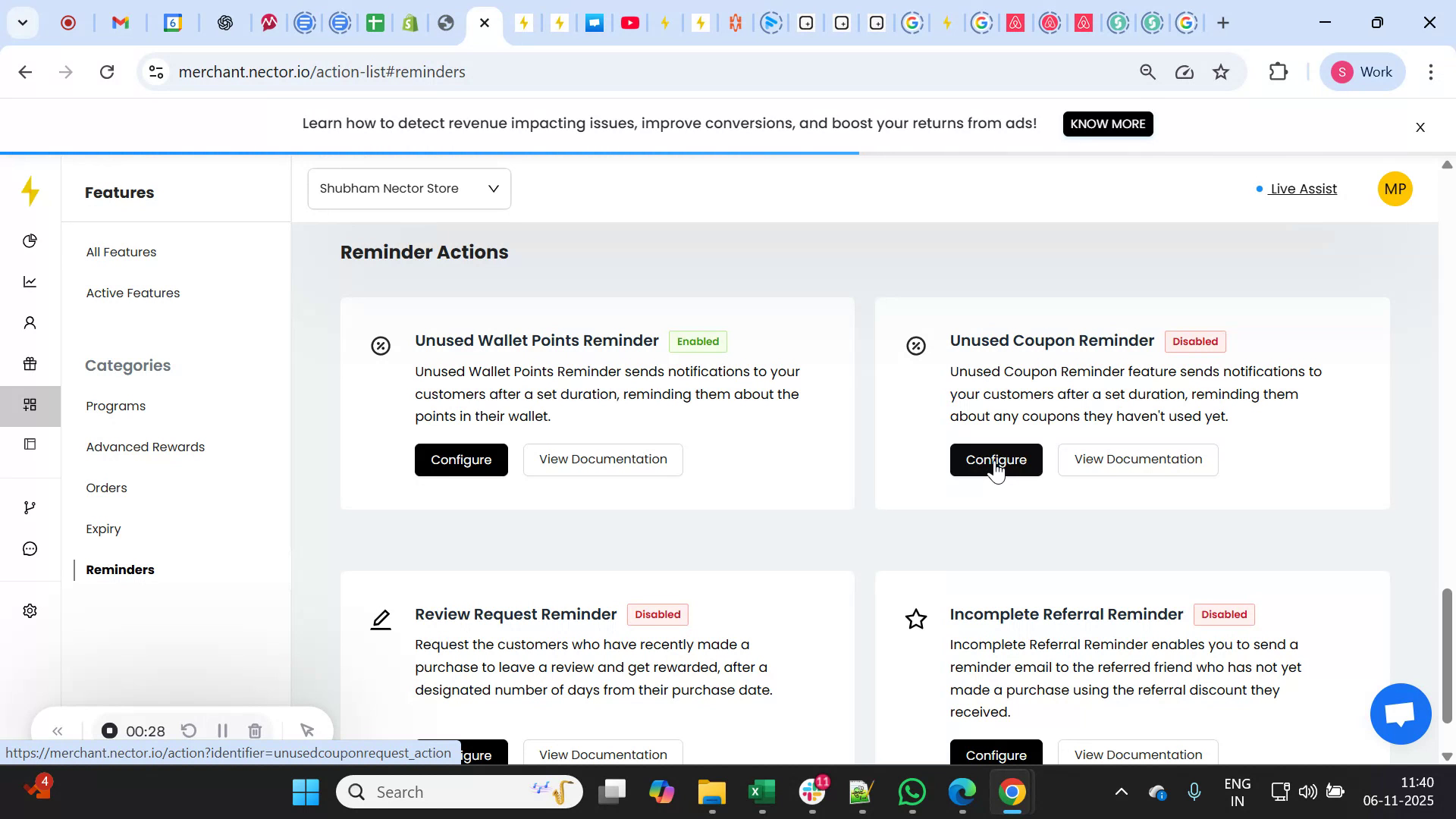Open the customers person icon in sidebar

click(30, 322)
